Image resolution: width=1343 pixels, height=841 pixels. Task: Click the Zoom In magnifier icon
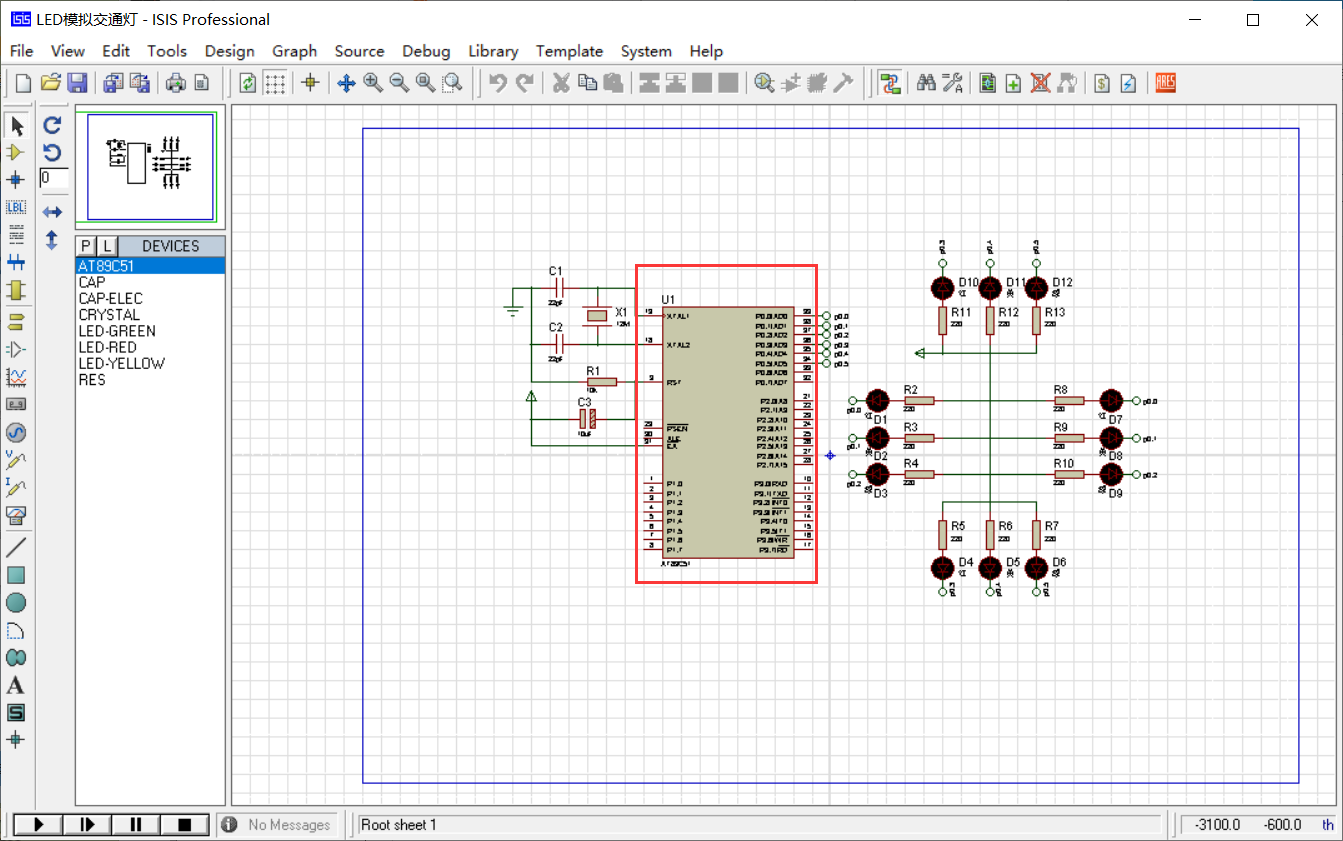coord(373,83)
